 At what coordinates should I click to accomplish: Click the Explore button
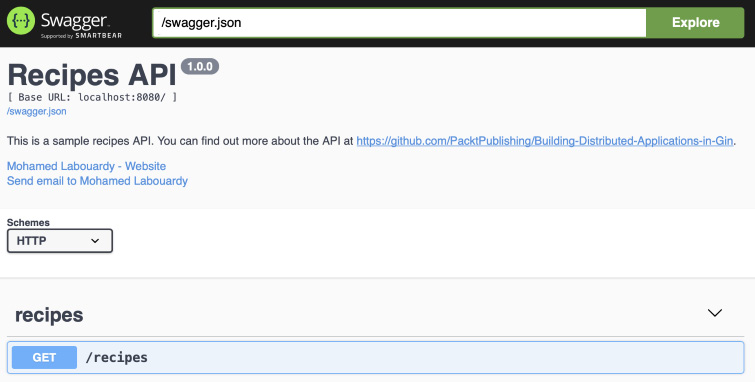click(x=695, y=23)
